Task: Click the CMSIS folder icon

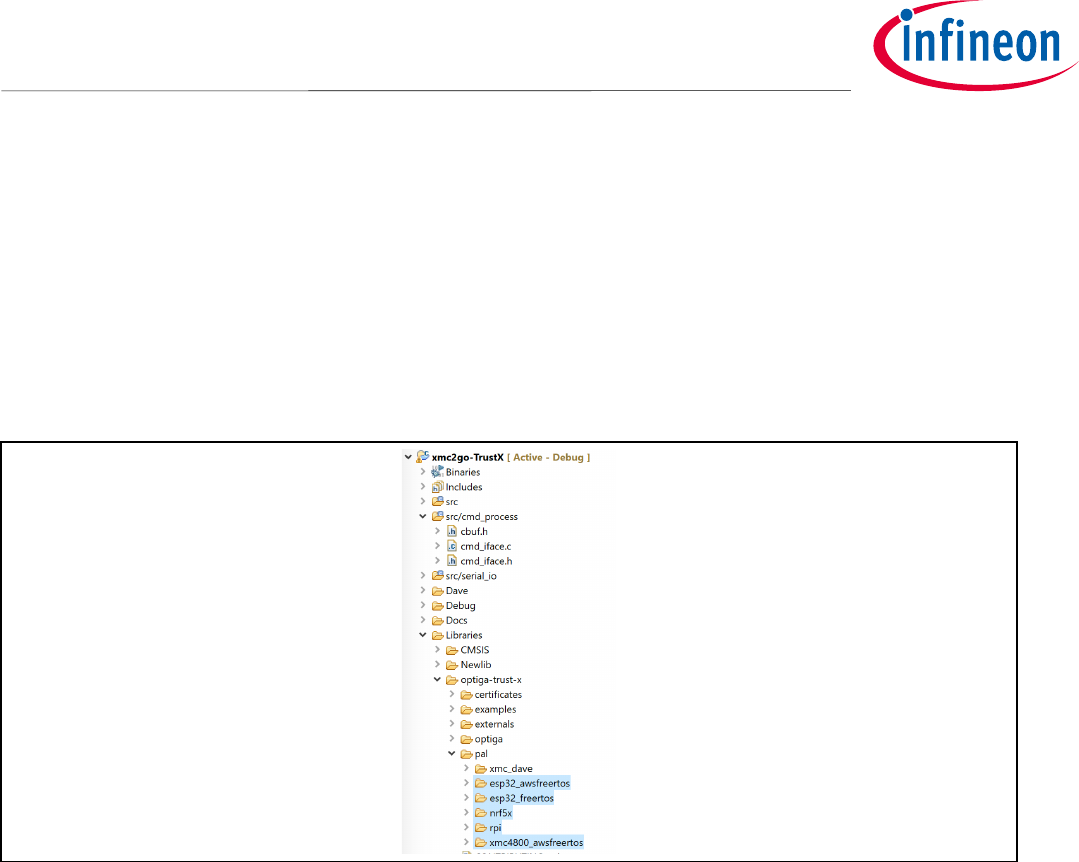Action: click(x=451, y=650)
